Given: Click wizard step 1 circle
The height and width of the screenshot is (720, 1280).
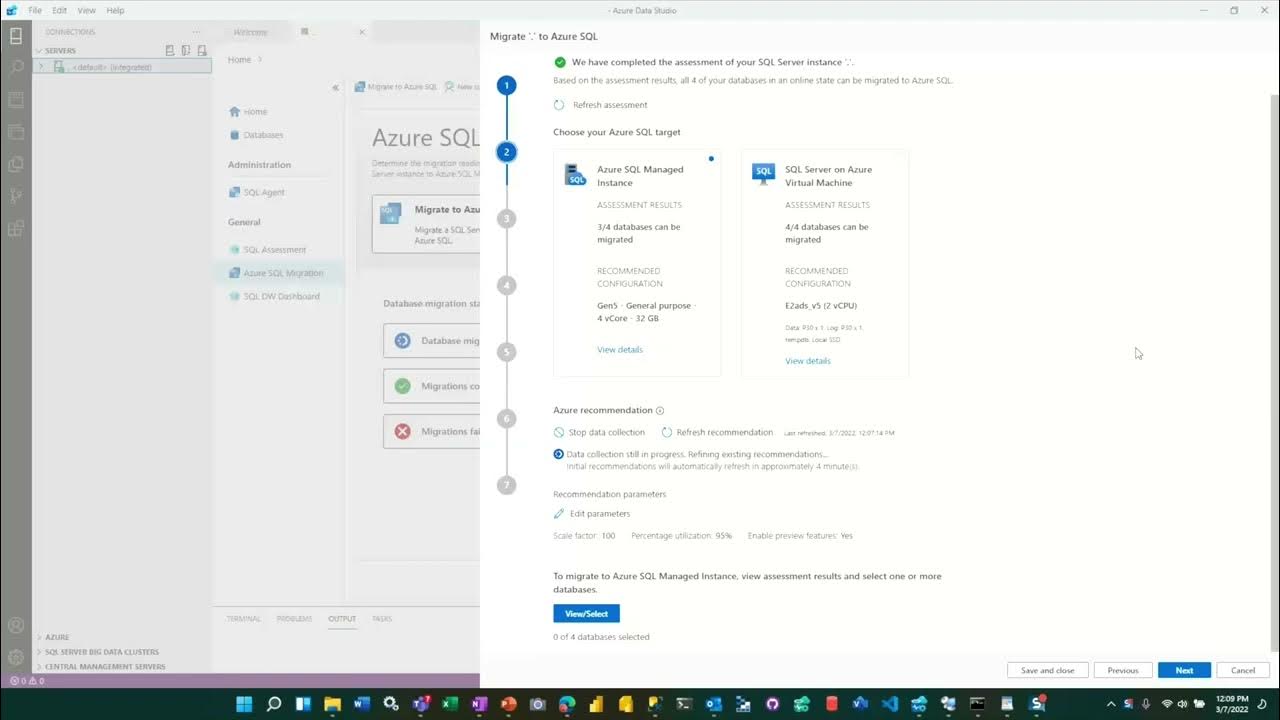Looking at the screenshot, I should [506, 85].
